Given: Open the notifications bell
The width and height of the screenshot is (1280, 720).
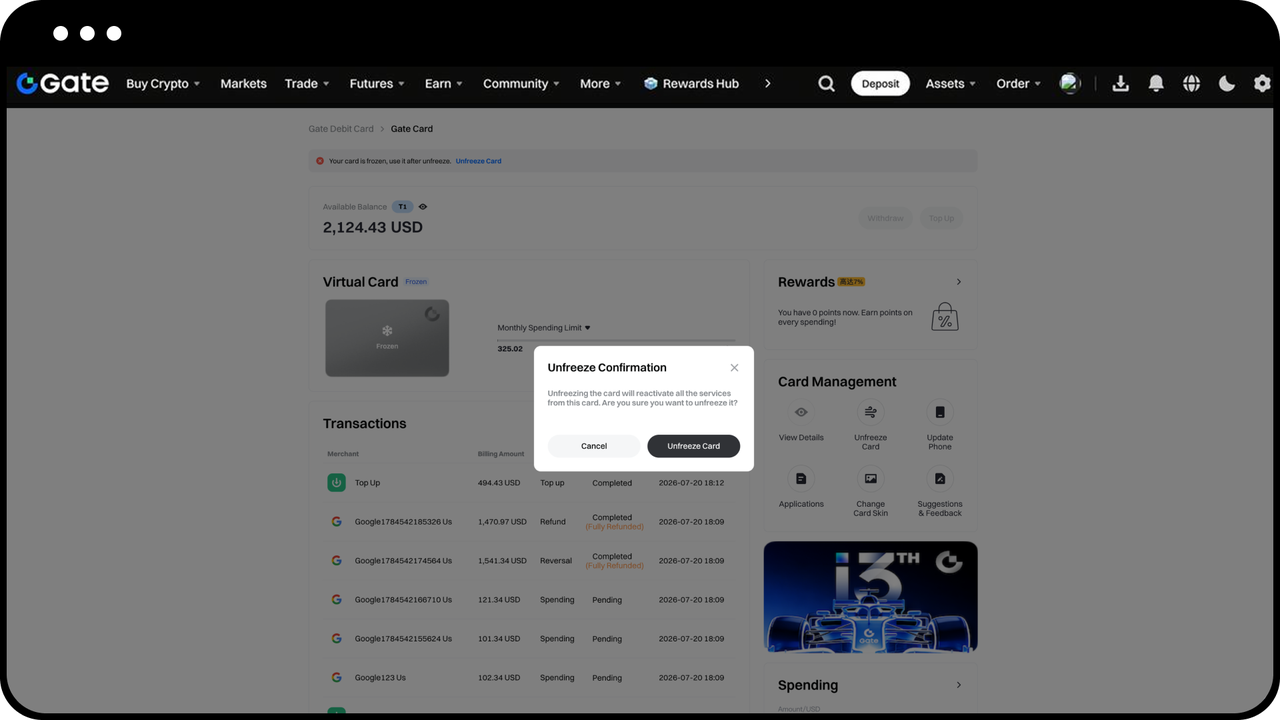Looking at the screenshot, I should click(1156, 84).
